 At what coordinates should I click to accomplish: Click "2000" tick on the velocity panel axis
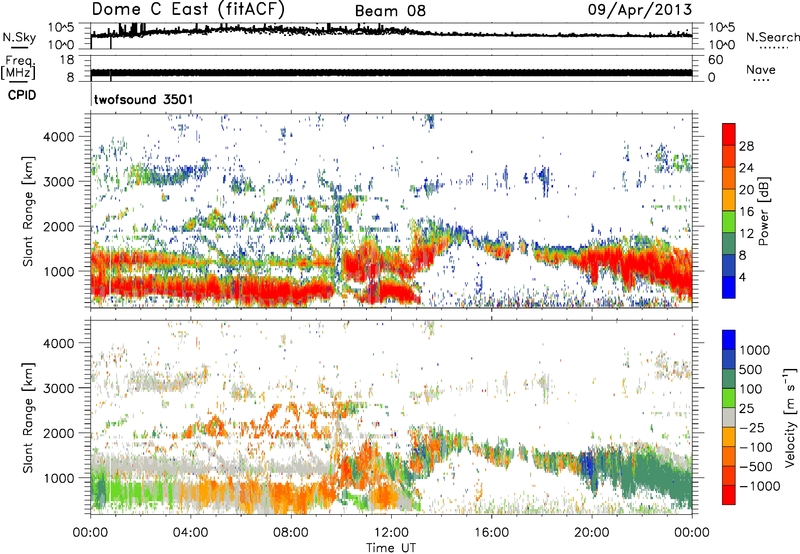click(x=59, y=433)
